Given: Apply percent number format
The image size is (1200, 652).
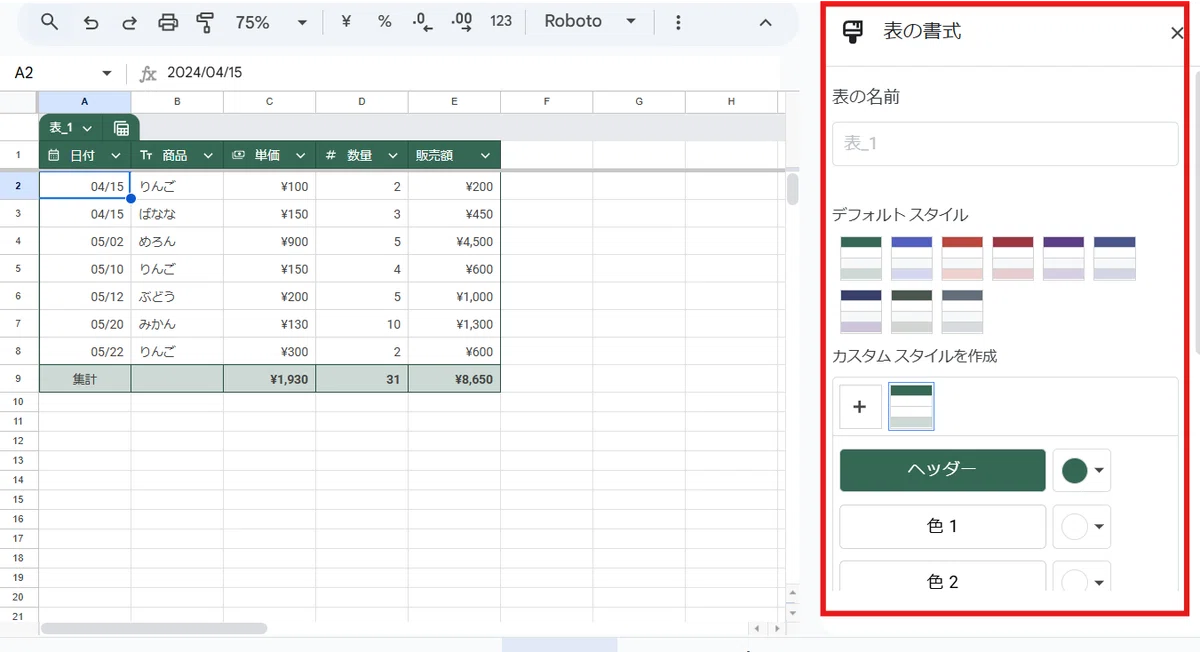Looking at the screenshot, I should (384, 22).
